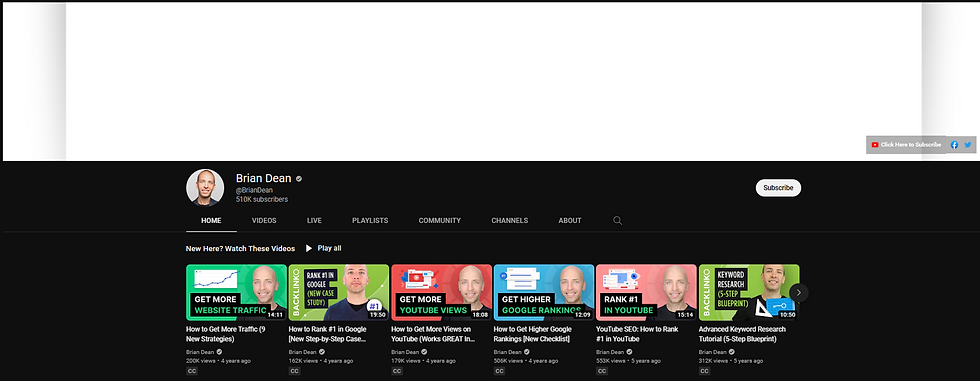Image resolution: width=980 pixels, height=381 pixels.
Task: Click the 200K views • 4 years ago text
Action: pyautogui.click(x=218, y=361)
